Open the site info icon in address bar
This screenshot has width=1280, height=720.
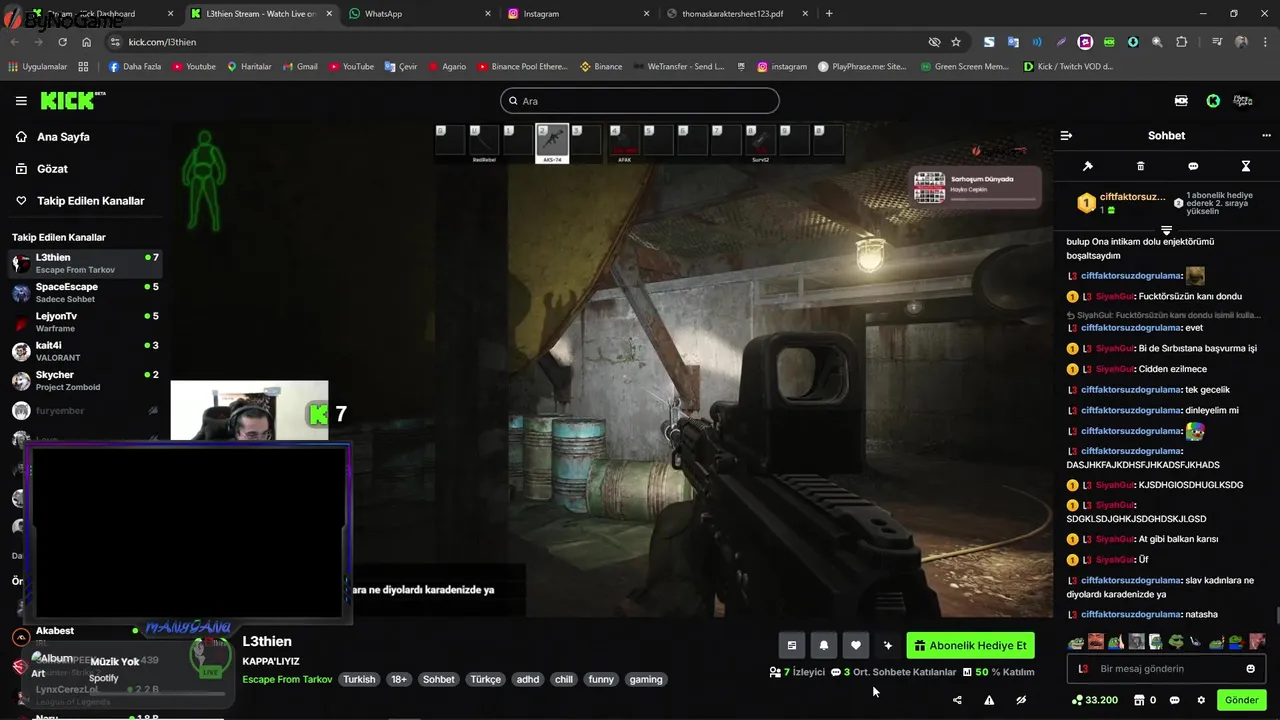click(115, 42)
